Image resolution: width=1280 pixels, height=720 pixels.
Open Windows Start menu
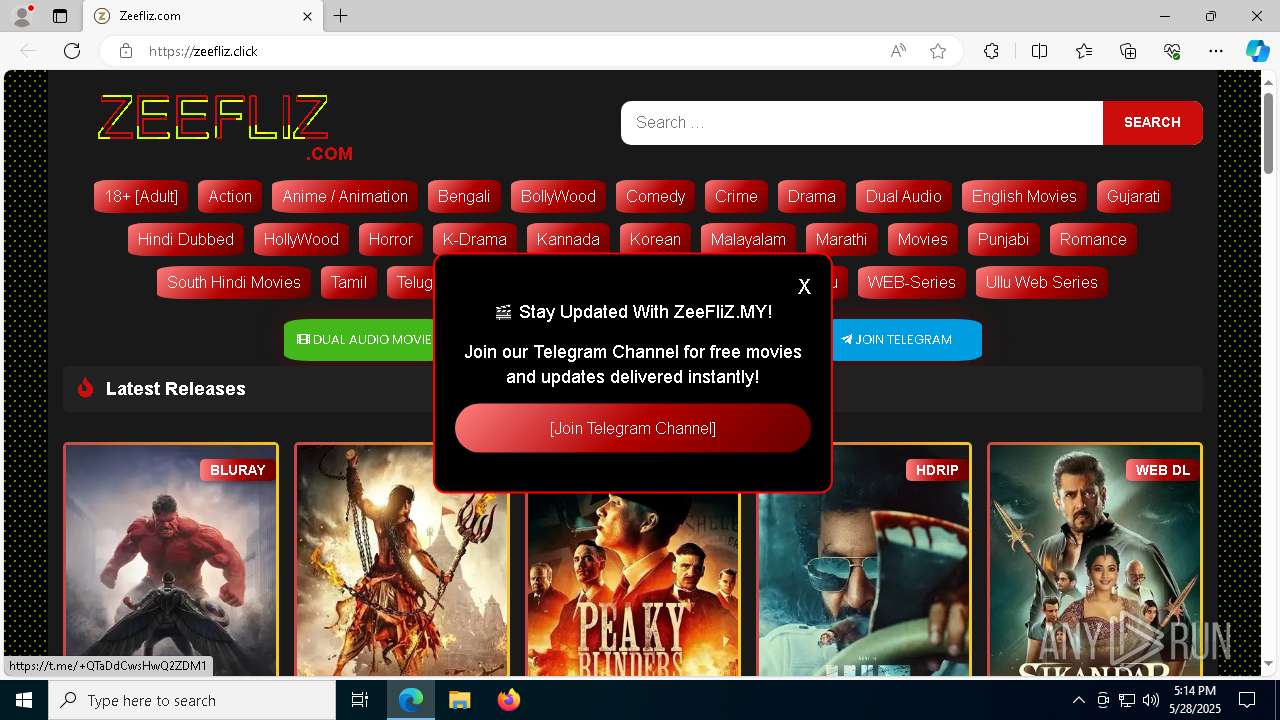click(x=24, y=700)
